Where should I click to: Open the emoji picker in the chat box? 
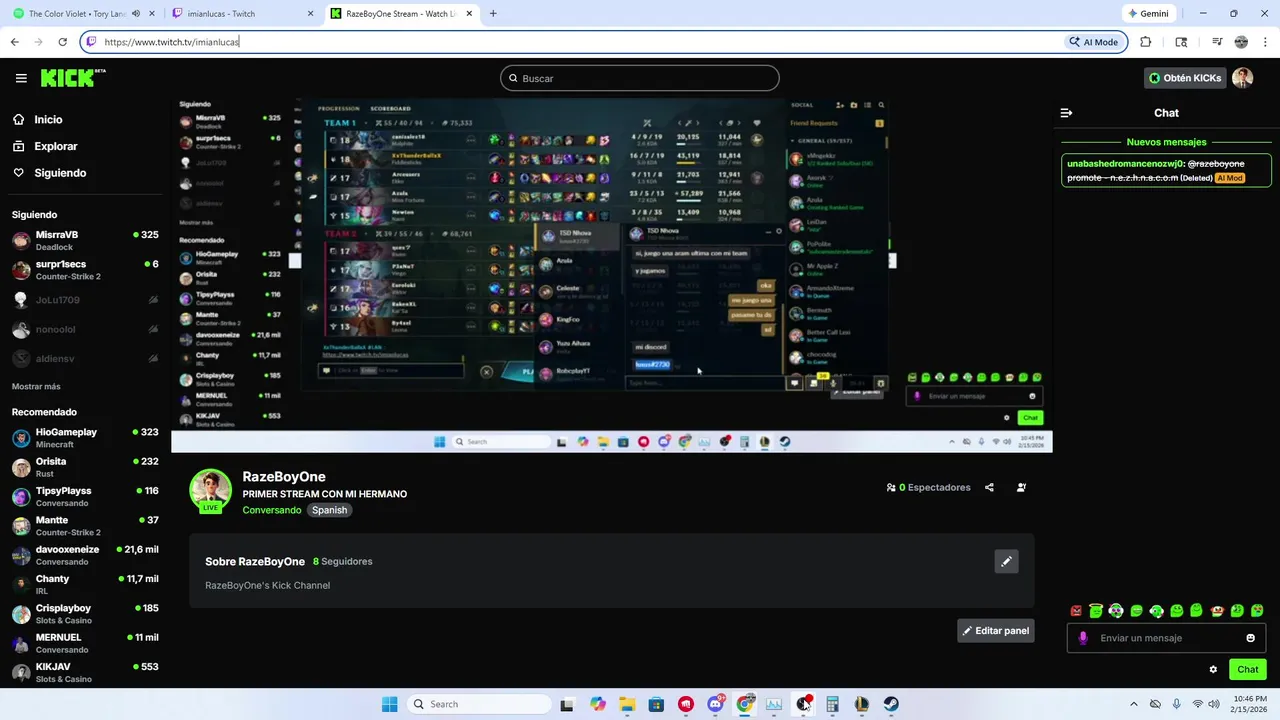click(1250, 638)
